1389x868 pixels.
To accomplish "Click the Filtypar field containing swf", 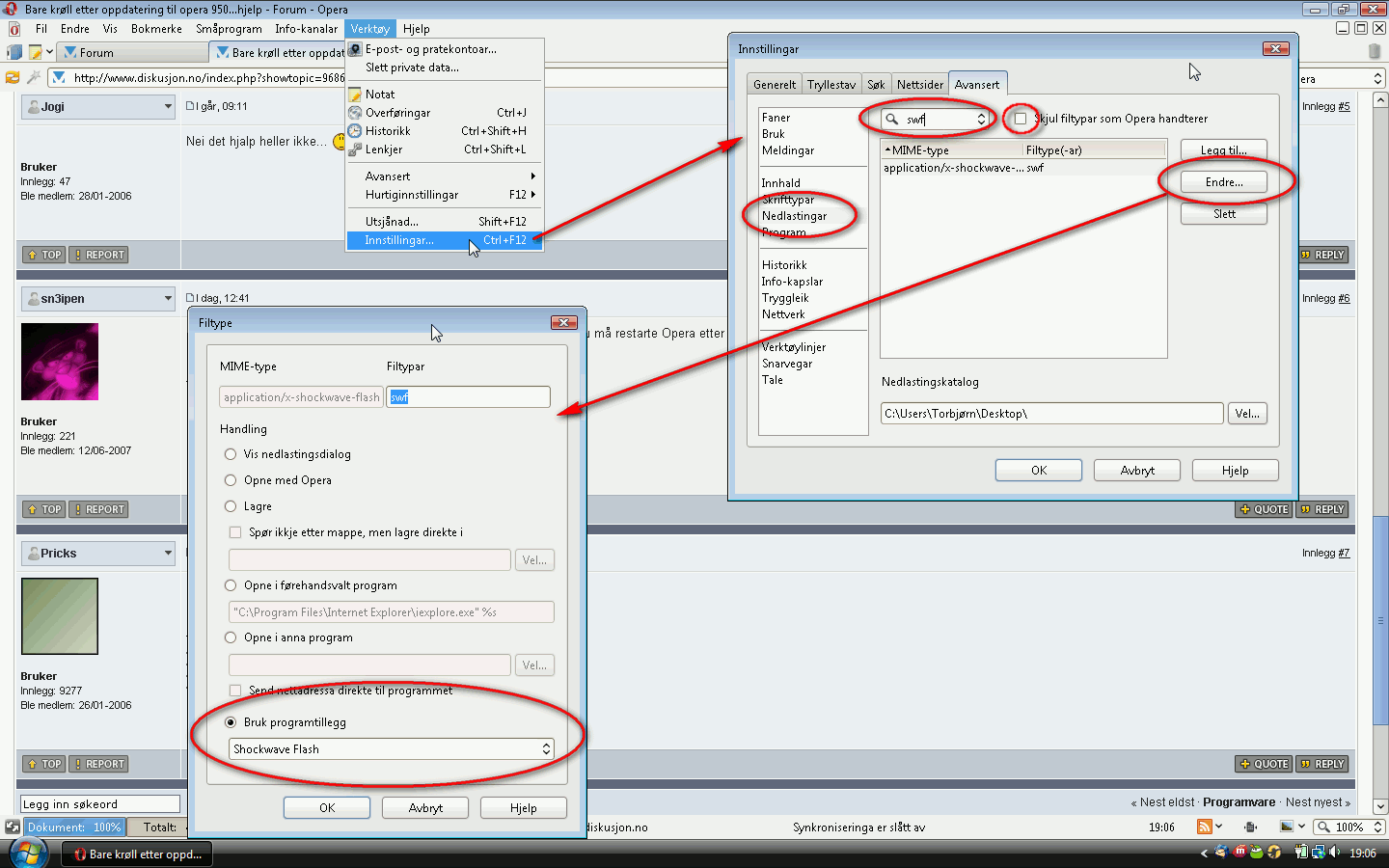I will [x=469, y=397].
